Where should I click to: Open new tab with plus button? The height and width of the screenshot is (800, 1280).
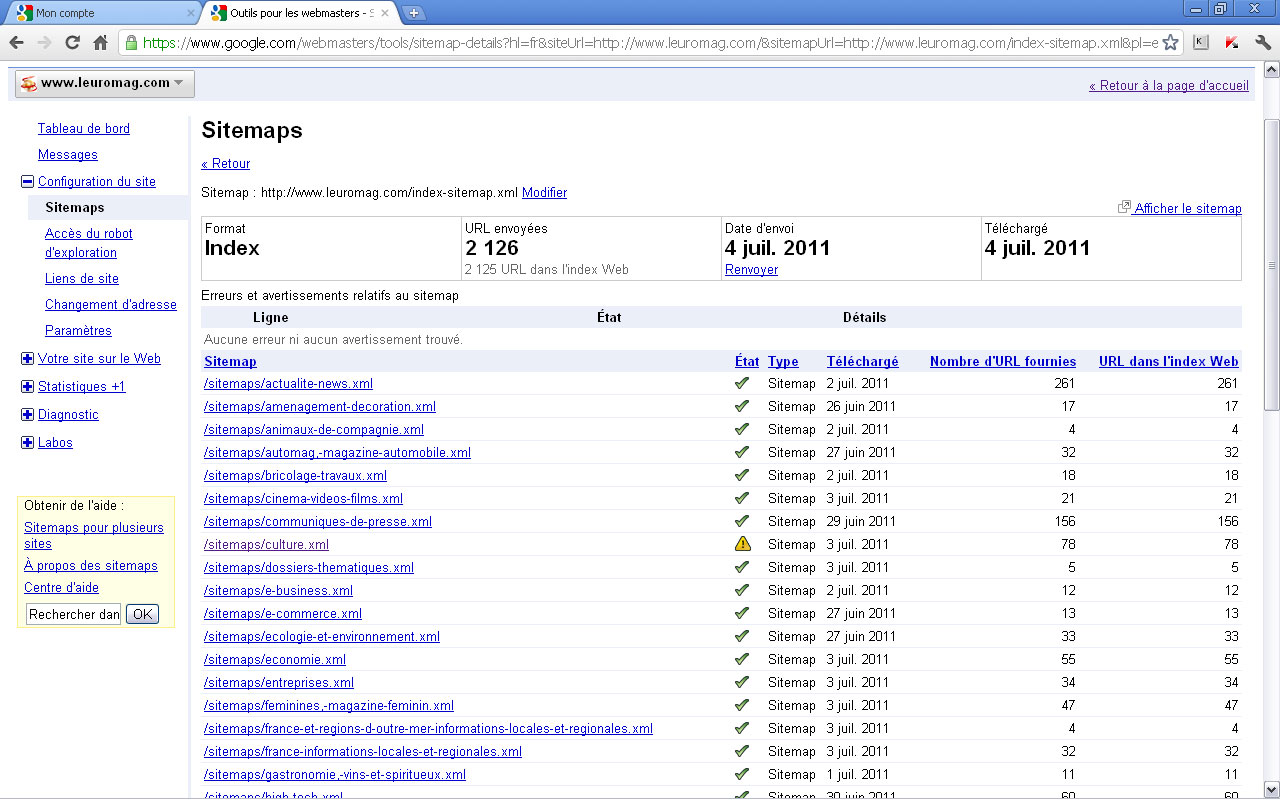413,13
